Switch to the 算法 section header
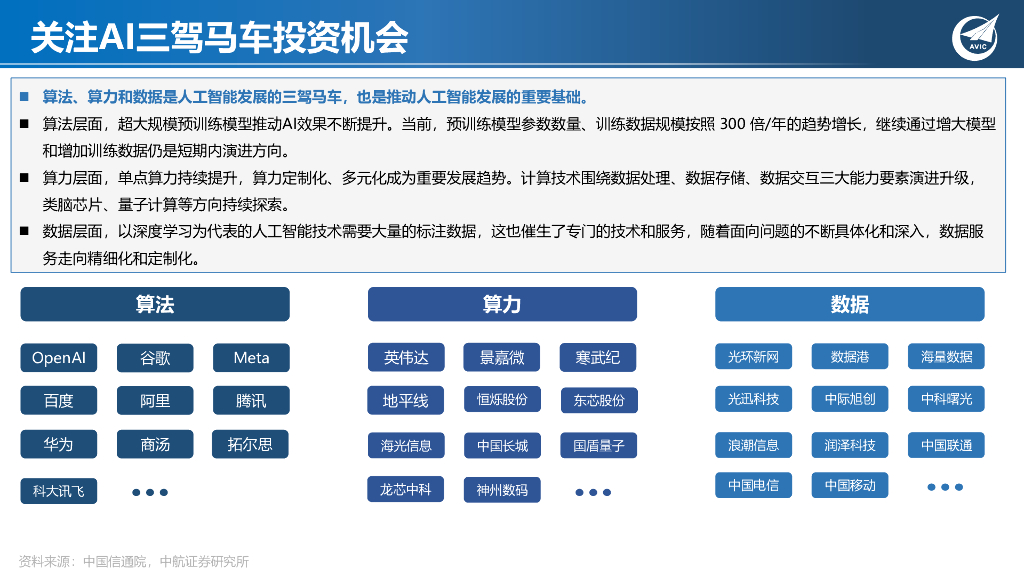 click(154, 303)
